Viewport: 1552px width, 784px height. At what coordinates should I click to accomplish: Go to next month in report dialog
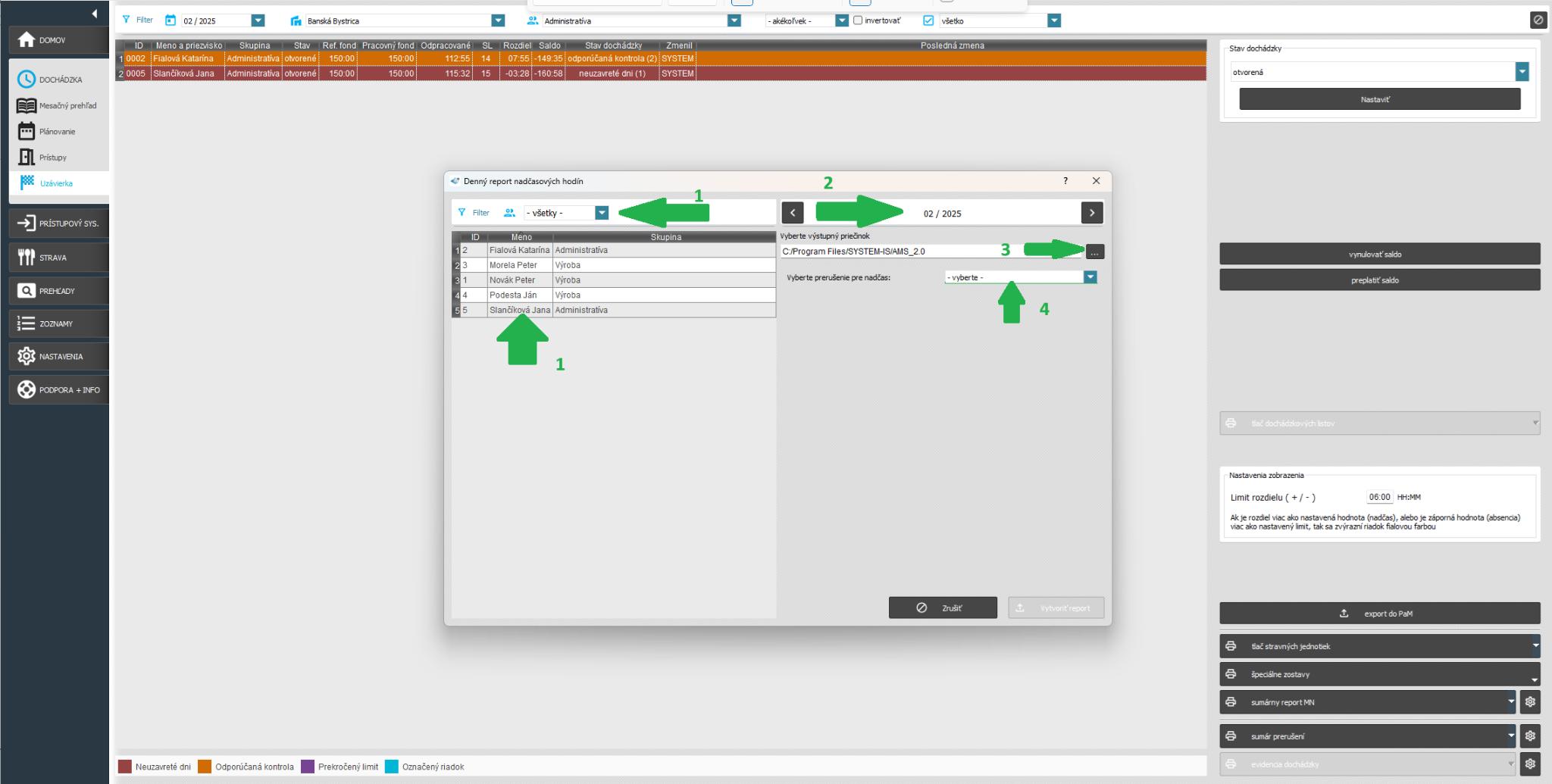pos(1091,213)
